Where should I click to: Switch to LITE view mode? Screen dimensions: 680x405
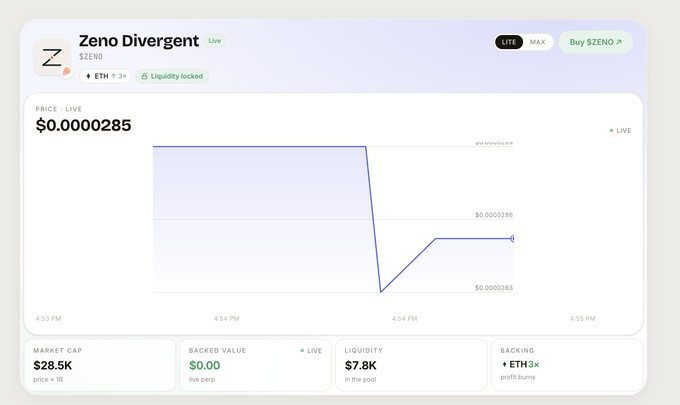509,42
